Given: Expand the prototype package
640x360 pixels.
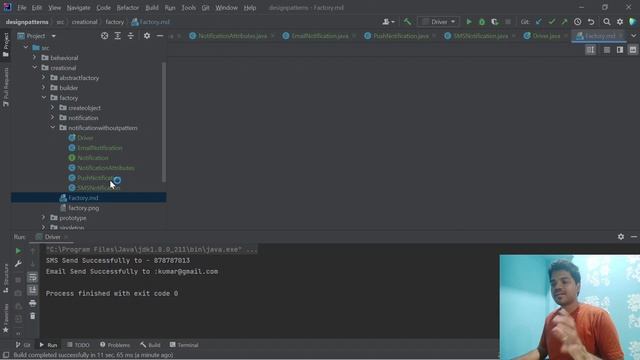Looking at the screenshot, I should [44, 218].
